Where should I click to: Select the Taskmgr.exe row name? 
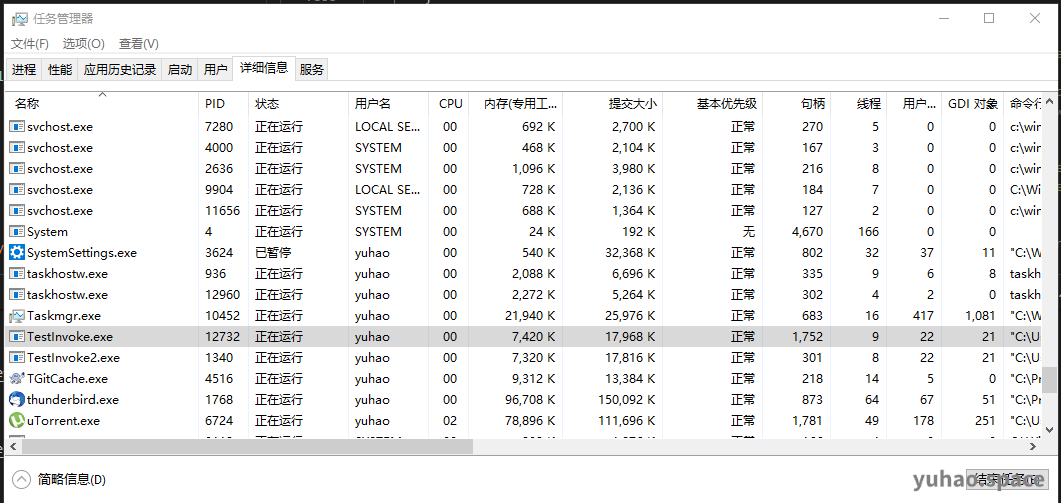[x=64, y=315]
